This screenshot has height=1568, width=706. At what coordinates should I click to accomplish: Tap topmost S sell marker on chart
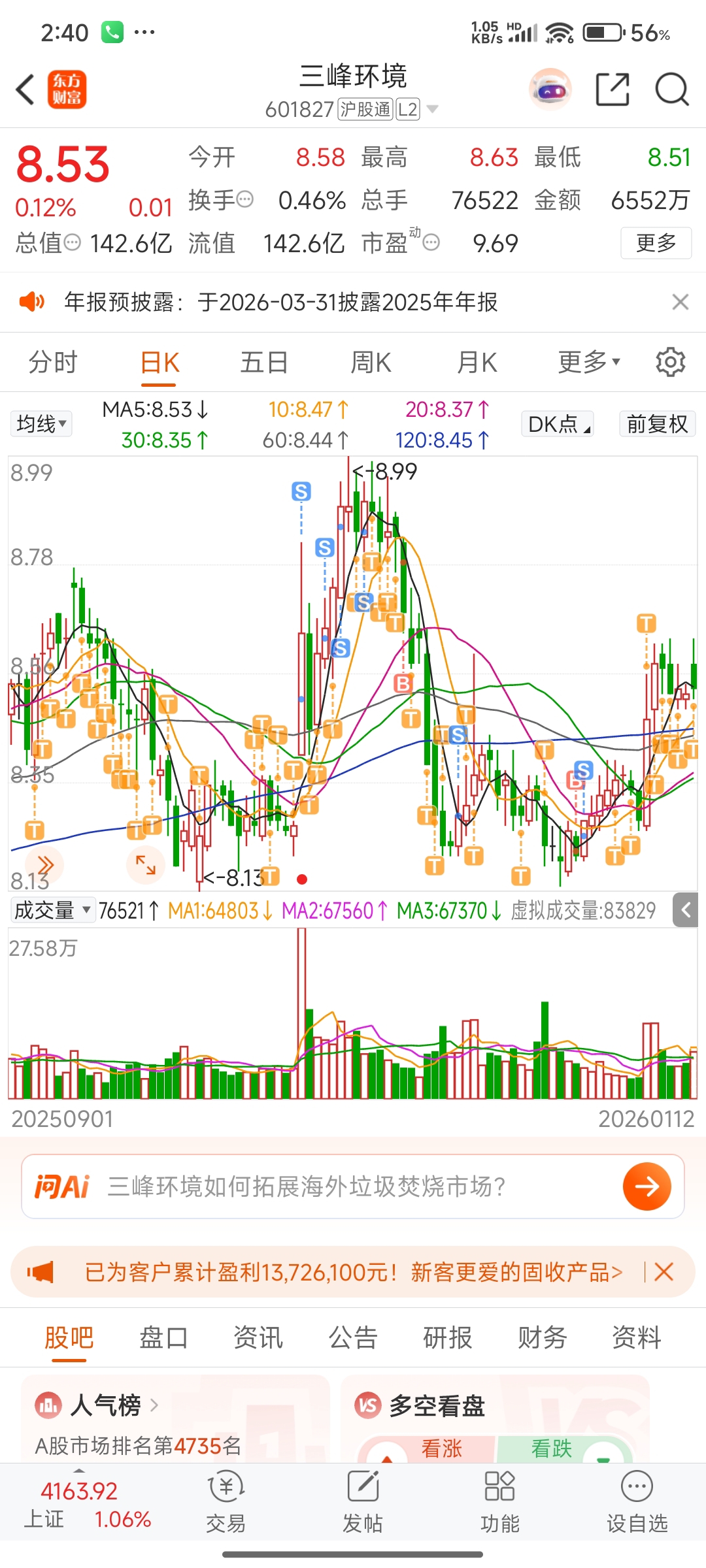[x=301, y=491]
